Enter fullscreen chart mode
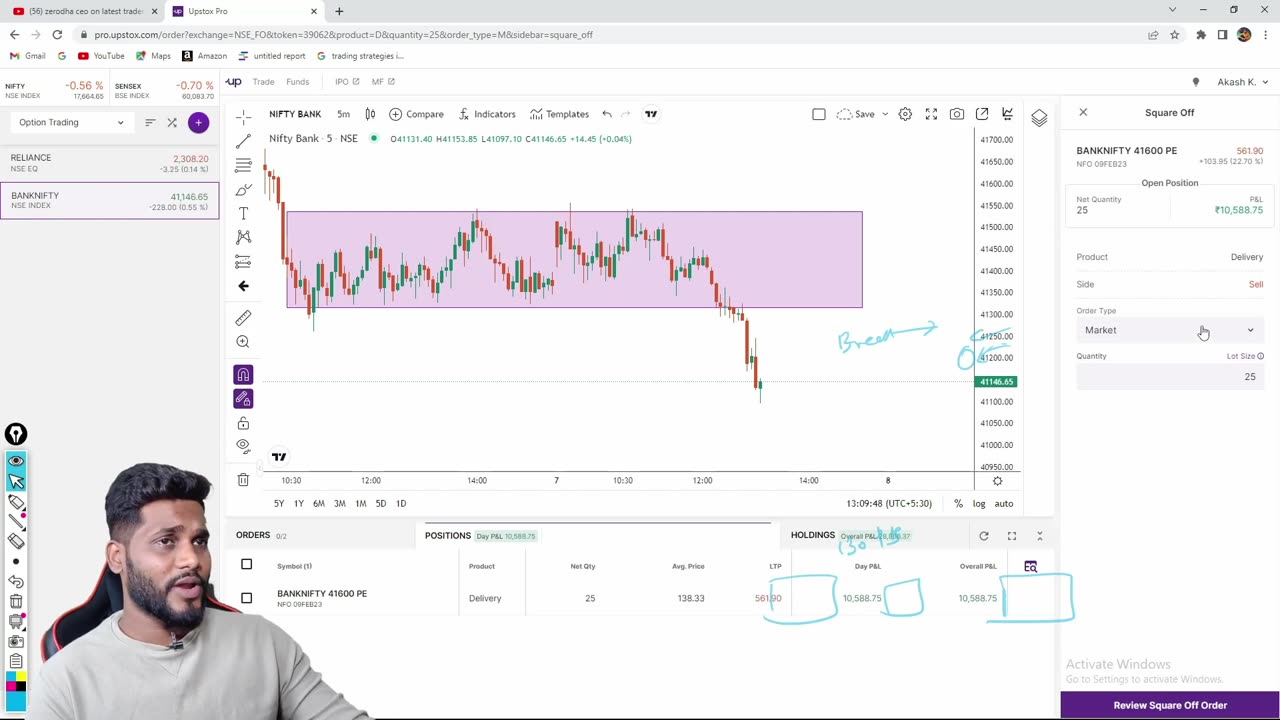The width and height of the screenshot is (1280, 720). (931, 114)
